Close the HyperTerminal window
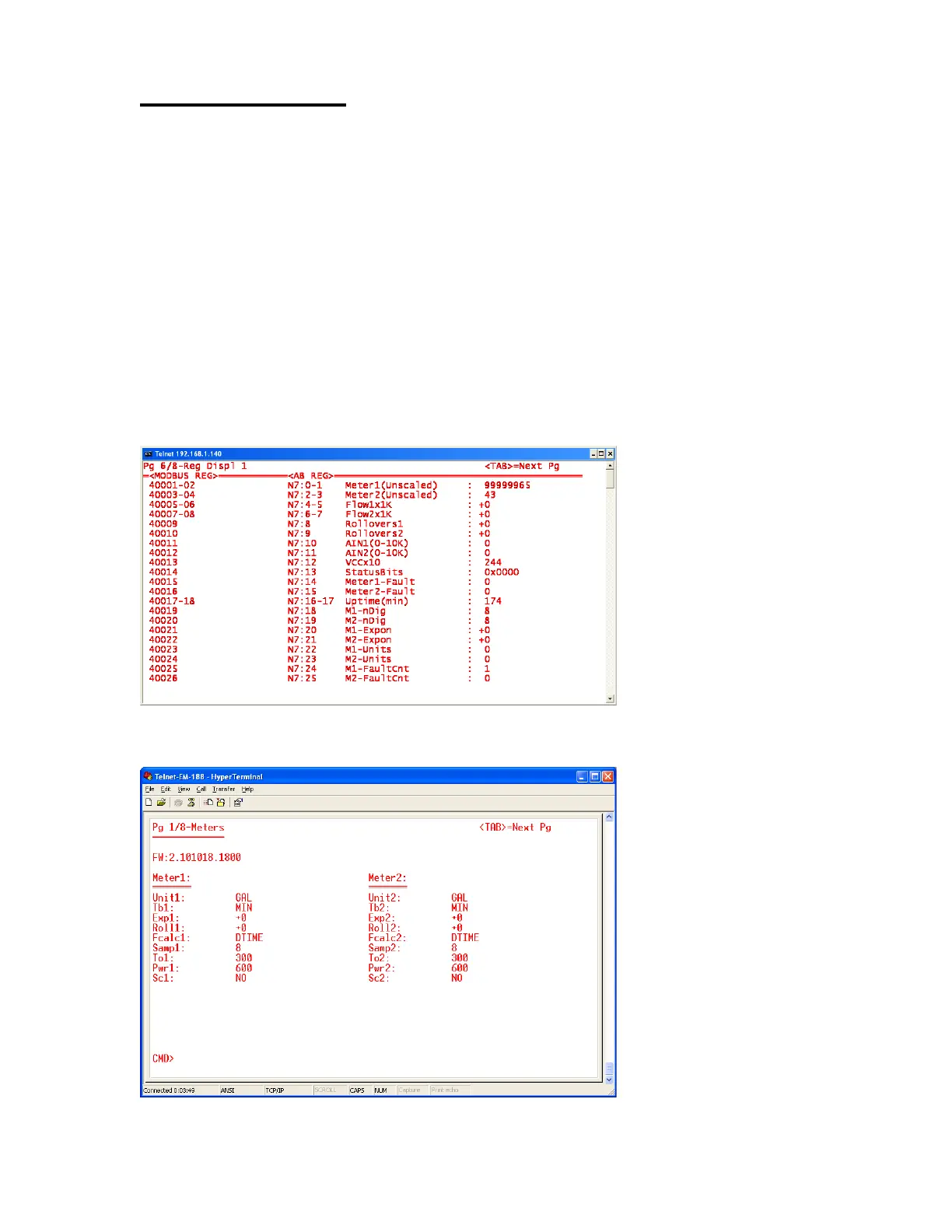This screenshot has height=1232, width=952. pos(608,776)
